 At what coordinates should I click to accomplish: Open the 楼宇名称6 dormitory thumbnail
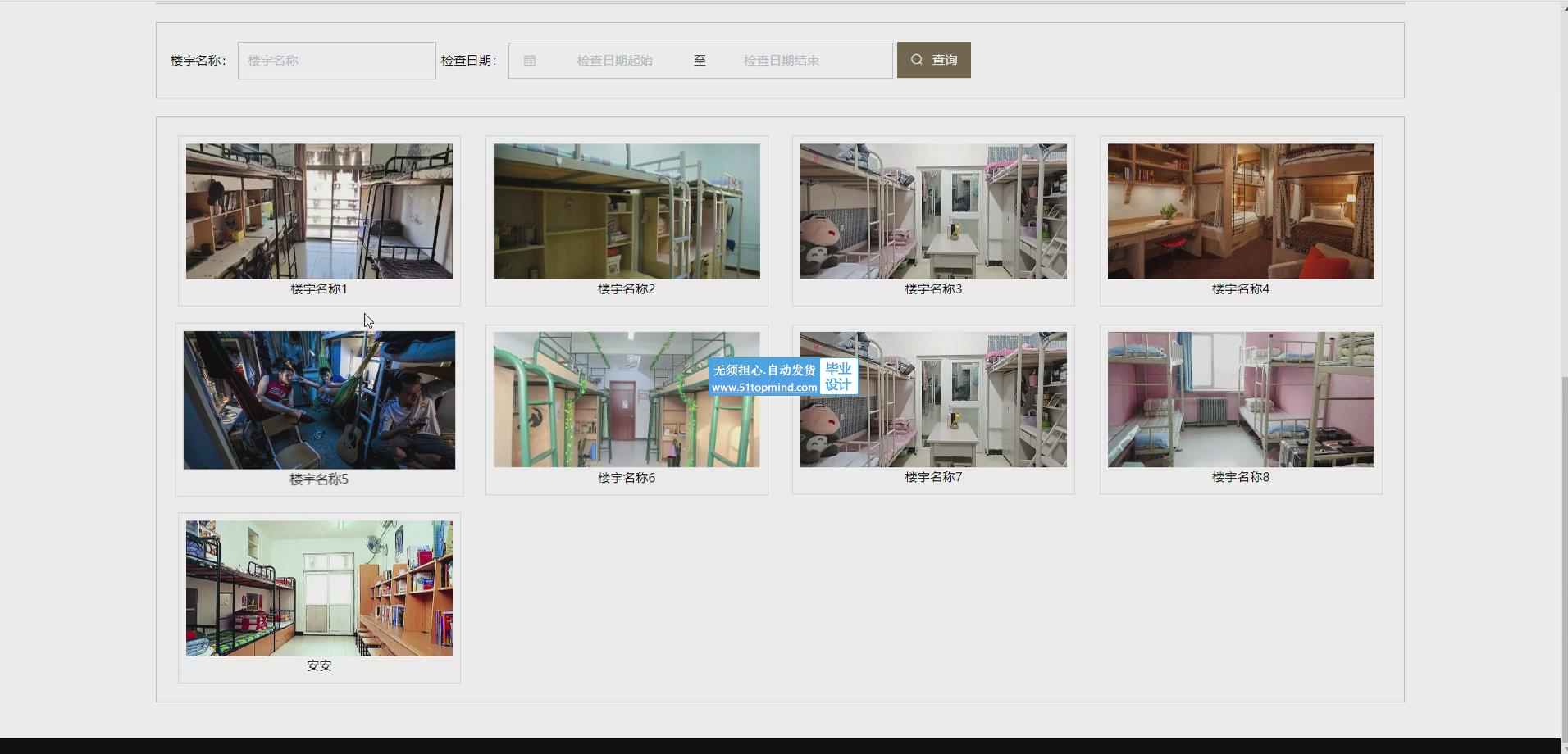click(627, 400)
